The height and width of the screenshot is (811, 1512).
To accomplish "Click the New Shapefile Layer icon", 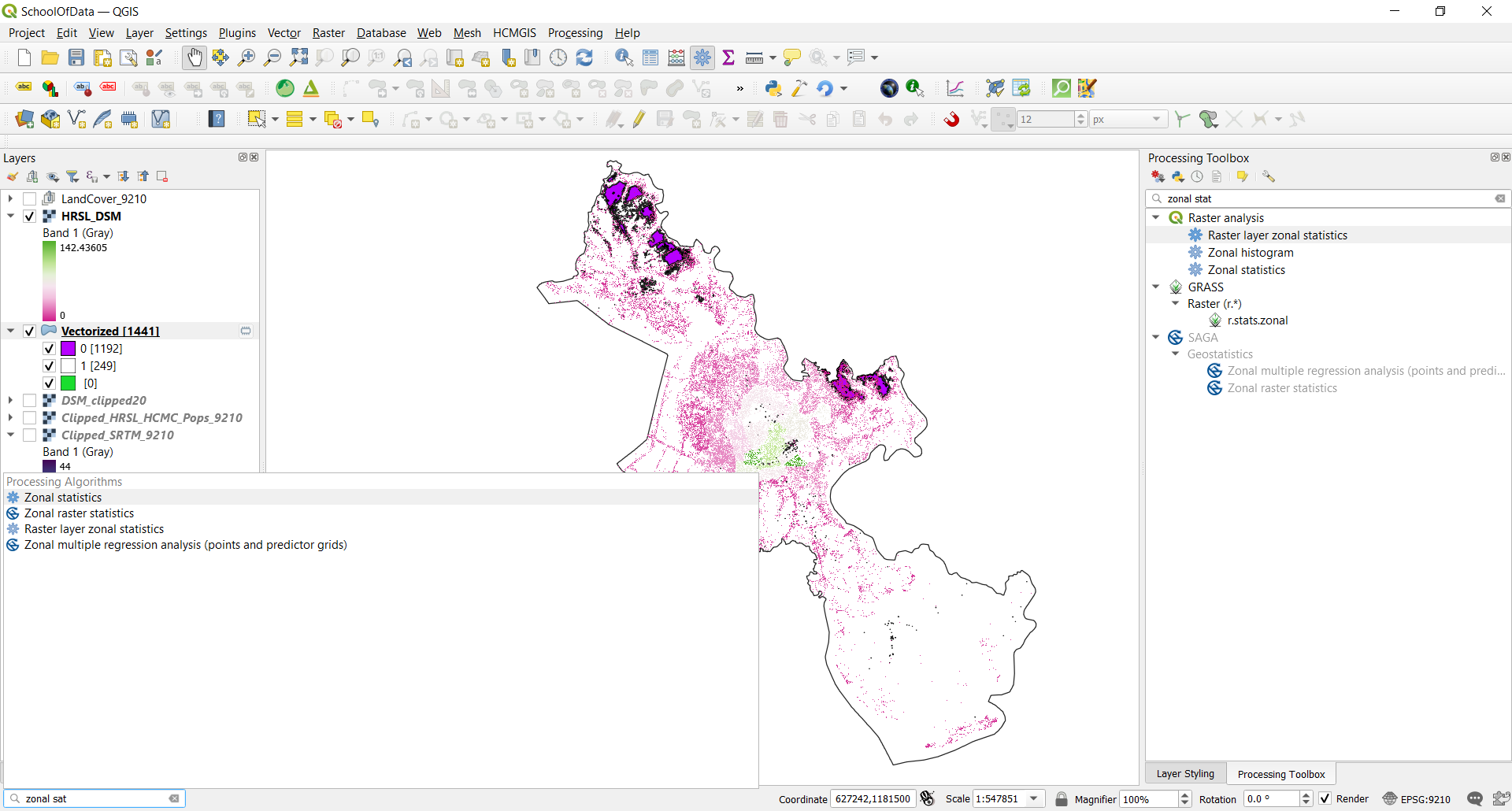I will click(76, 120).
